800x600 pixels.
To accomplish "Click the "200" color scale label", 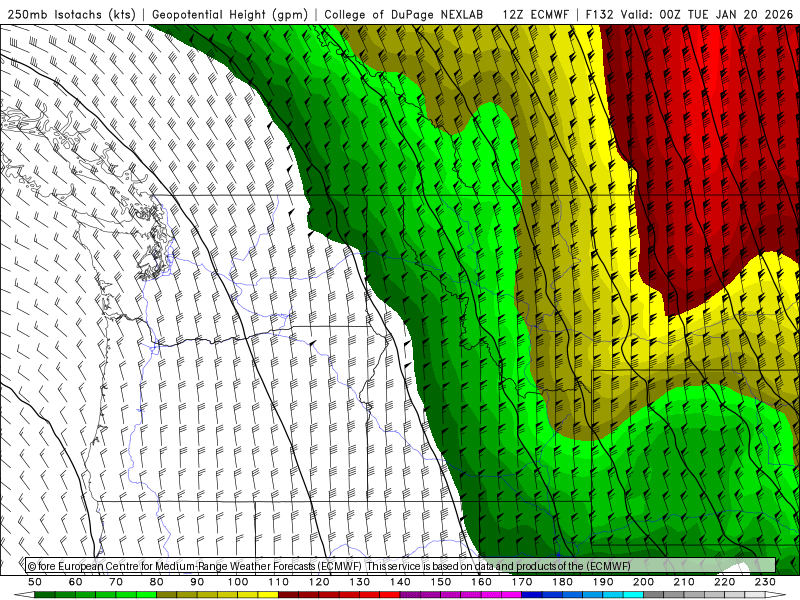I will pyautogui.click(x=643, y=582).
